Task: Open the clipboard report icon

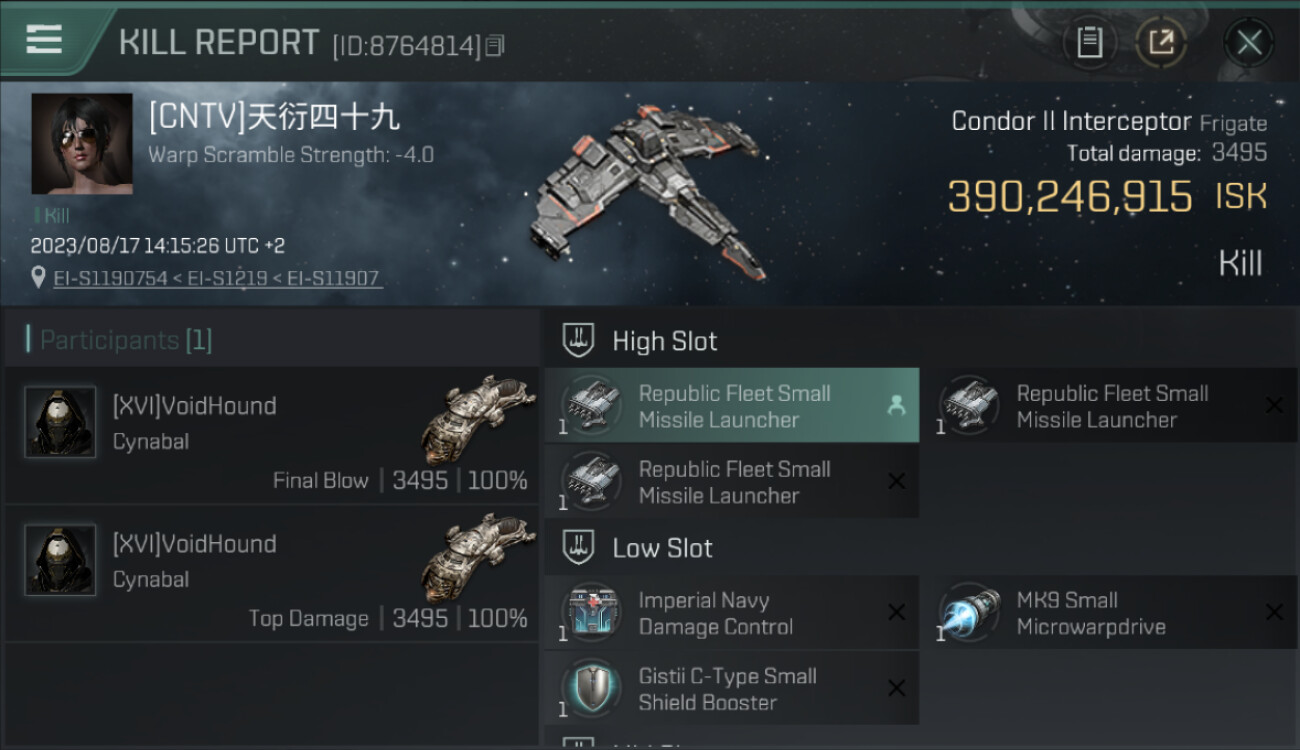Action: pyautogui.click(x=1089, y=42)
